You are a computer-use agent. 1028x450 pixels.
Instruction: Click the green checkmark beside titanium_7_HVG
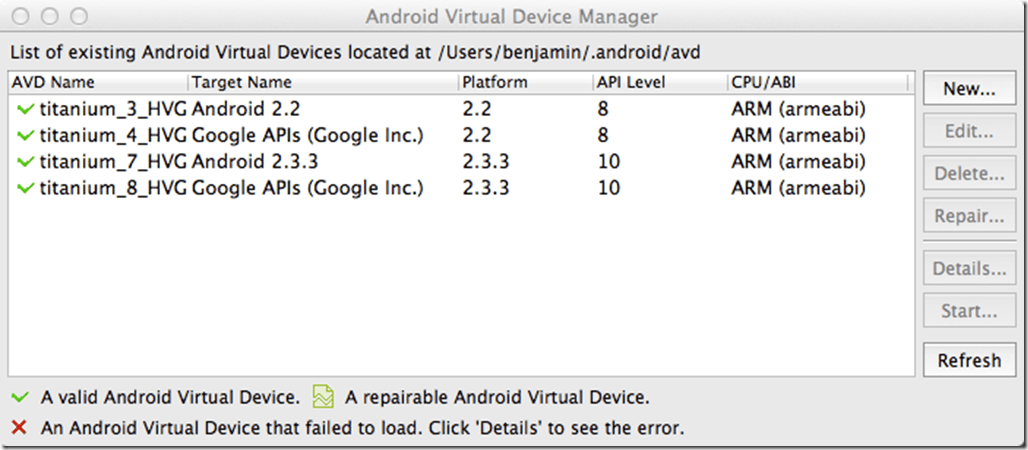click(25, 161)
